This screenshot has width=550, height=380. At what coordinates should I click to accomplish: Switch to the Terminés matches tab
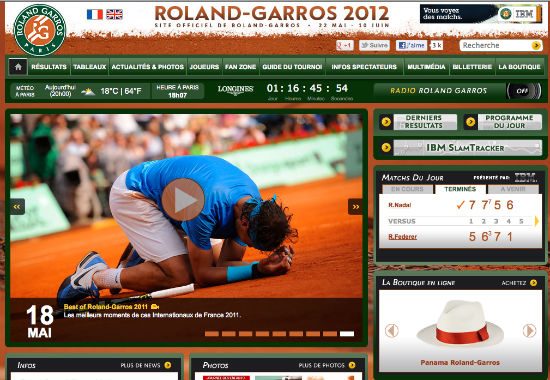tap(460, 189)
